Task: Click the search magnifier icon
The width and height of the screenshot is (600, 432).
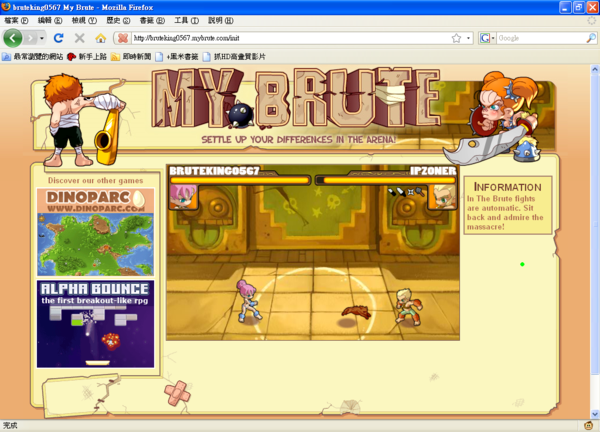Action: [x=591, y=38]
